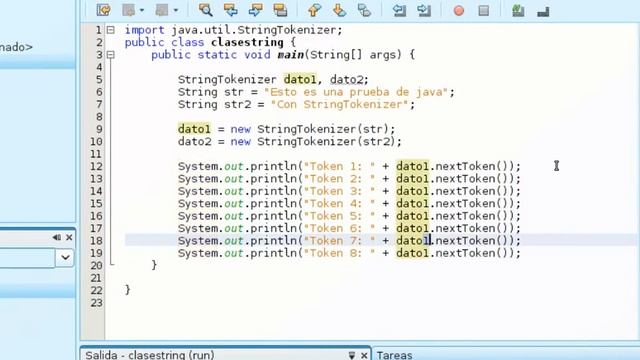Image resolution: width=640 pixels, height=360 pixels.
Task: Open the Forward history dropdown arrow
Action: coord(176,10)
